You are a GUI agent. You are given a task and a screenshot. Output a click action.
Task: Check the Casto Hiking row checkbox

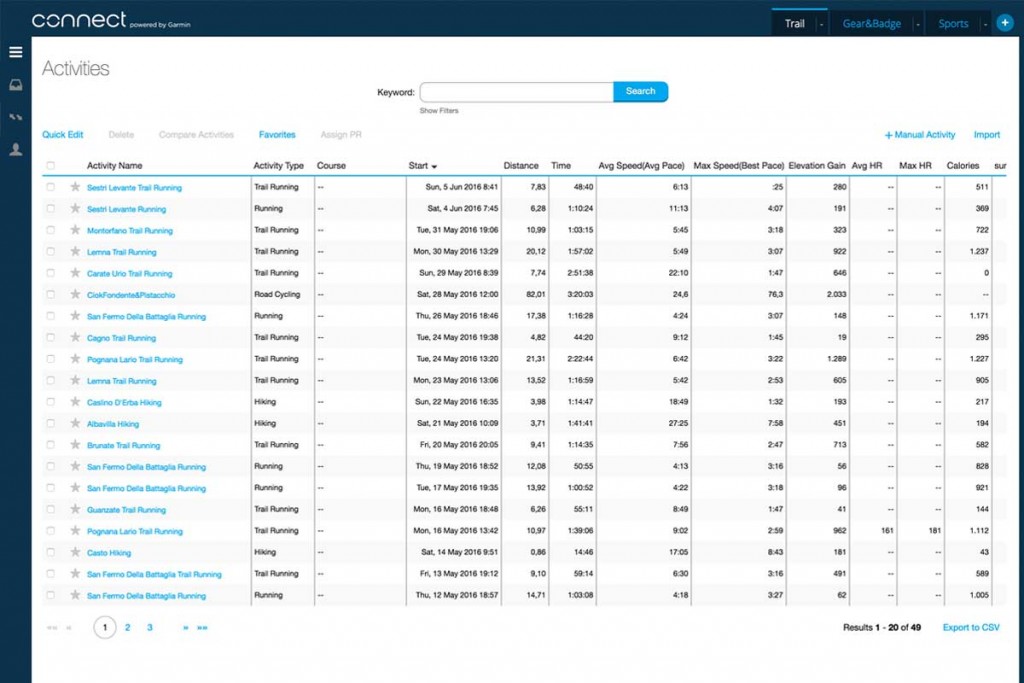(50, 552)
